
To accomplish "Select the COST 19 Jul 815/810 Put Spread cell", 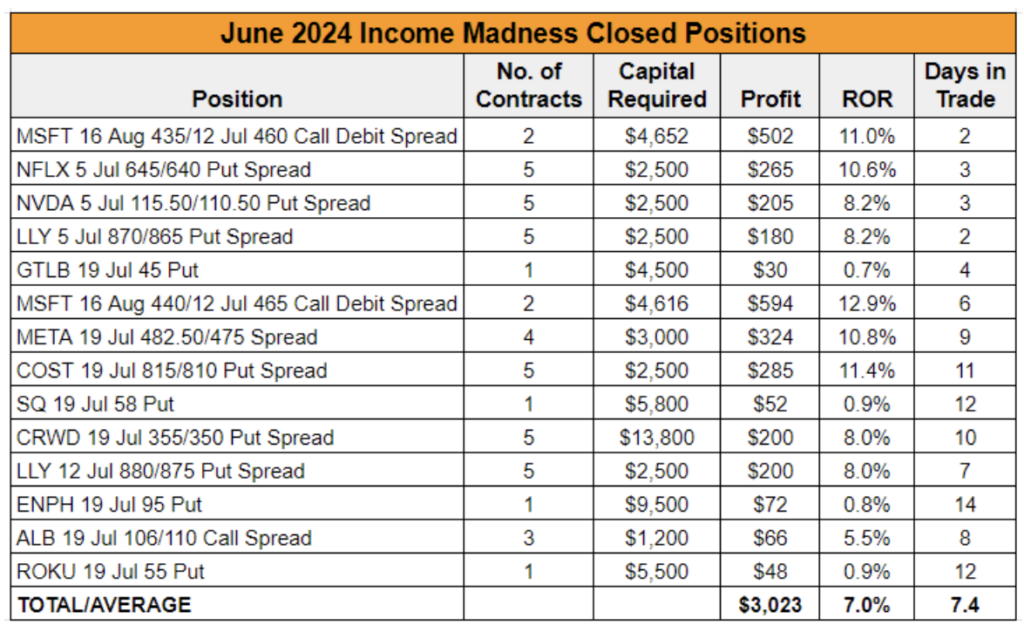I will pos(237,370).
